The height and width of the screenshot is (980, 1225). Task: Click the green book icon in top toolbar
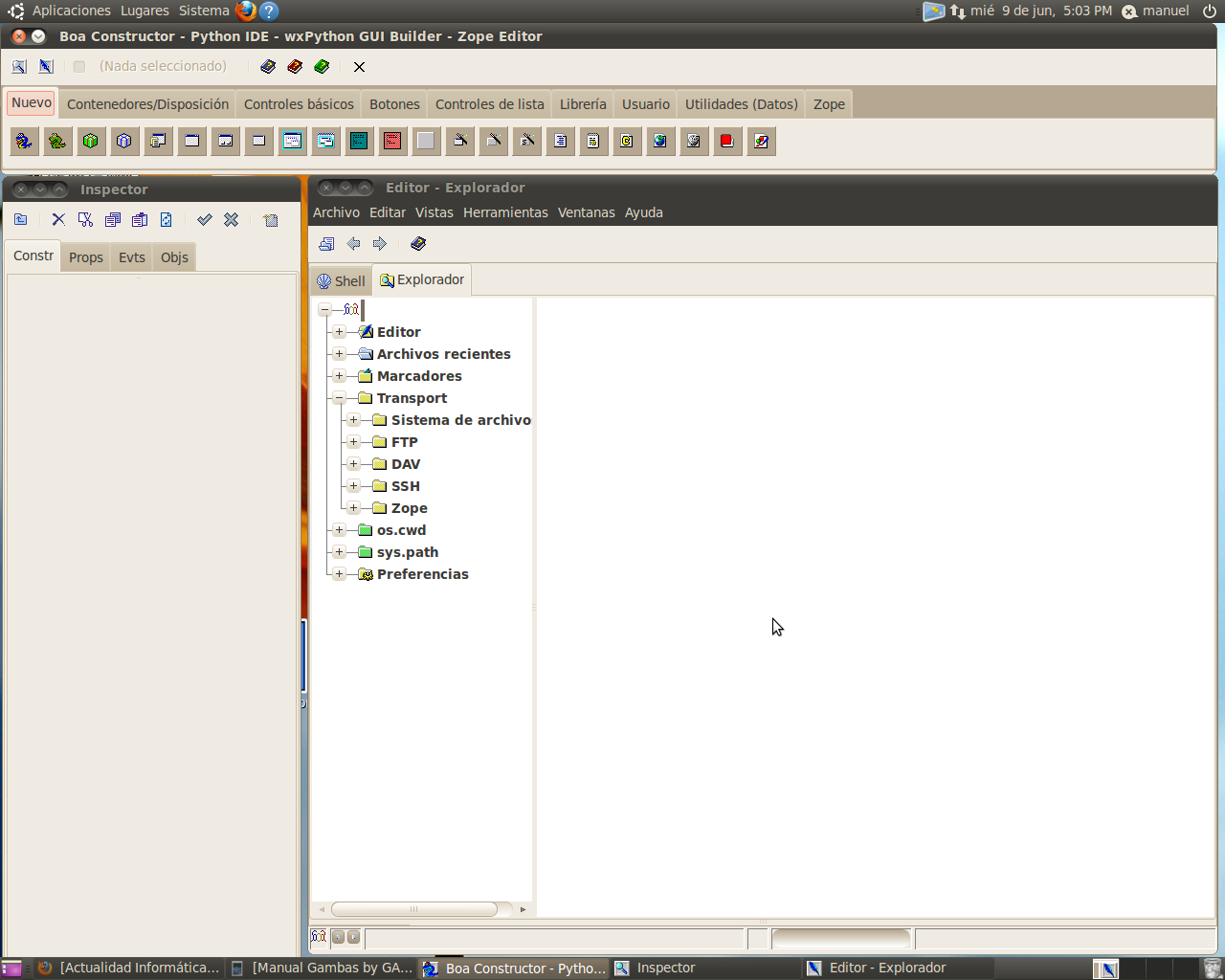click(x=322, y=67)
